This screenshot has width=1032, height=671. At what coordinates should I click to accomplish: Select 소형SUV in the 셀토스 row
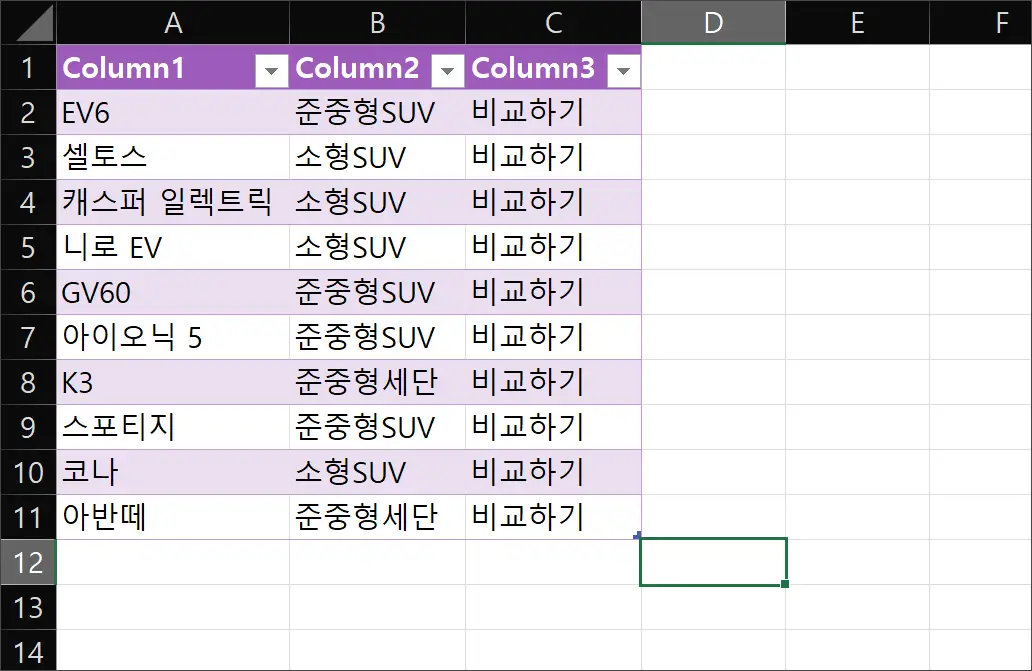coord(377,157)
